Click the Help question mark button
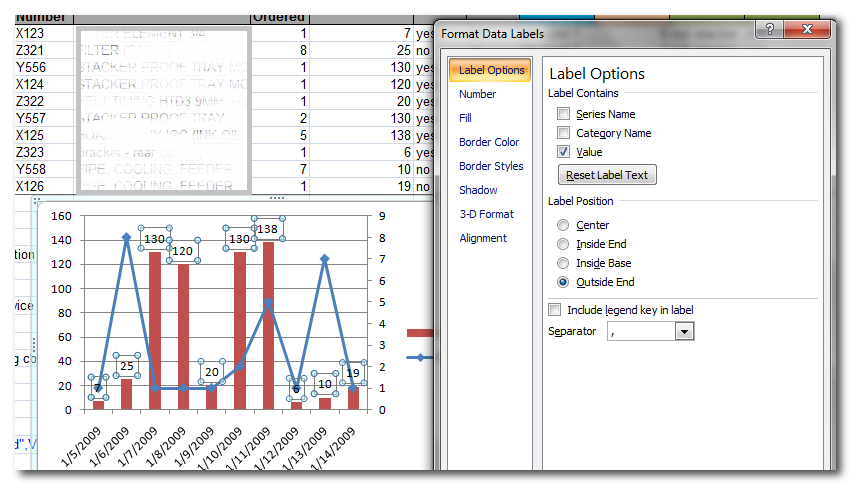The height and width of the screenshot is (485, 851). pyautogui.click(x=769, y=29)
